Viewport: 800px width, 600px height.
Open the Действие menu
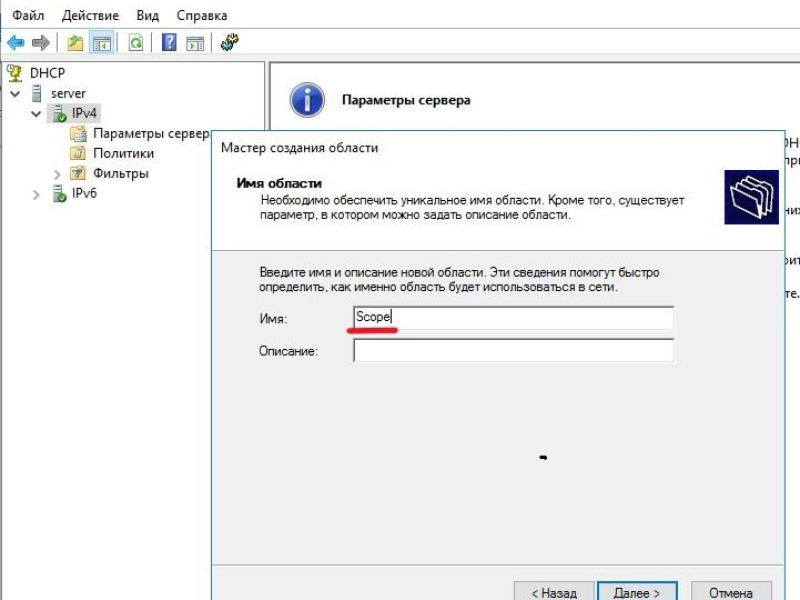(x=90, y=15)
